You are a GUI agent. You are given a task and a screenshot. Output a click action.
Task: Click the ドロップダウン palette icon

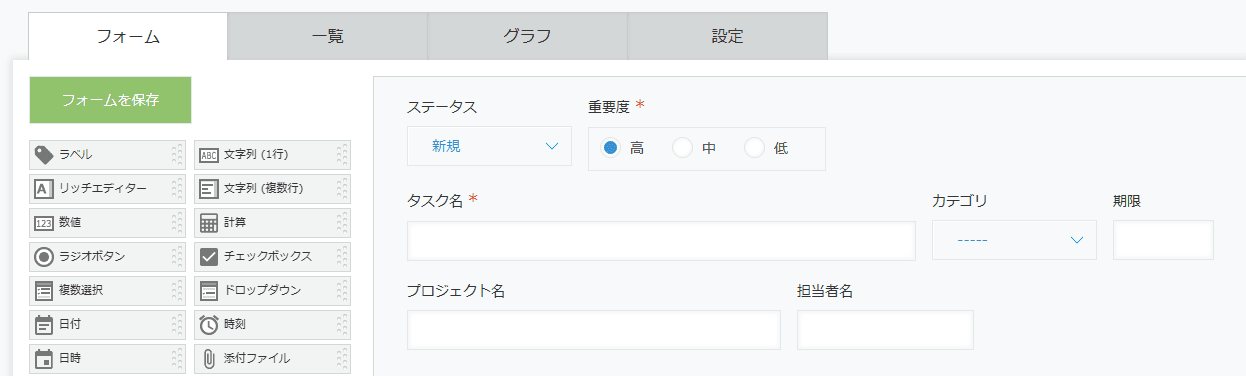pyautogui.click(x=208, y=290)
